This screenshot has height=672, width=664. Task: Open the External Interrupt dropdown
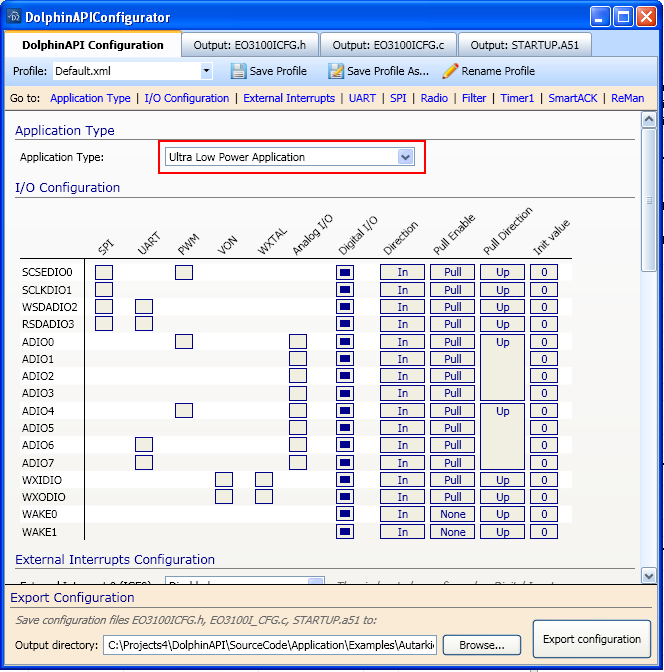pos(315,580)
